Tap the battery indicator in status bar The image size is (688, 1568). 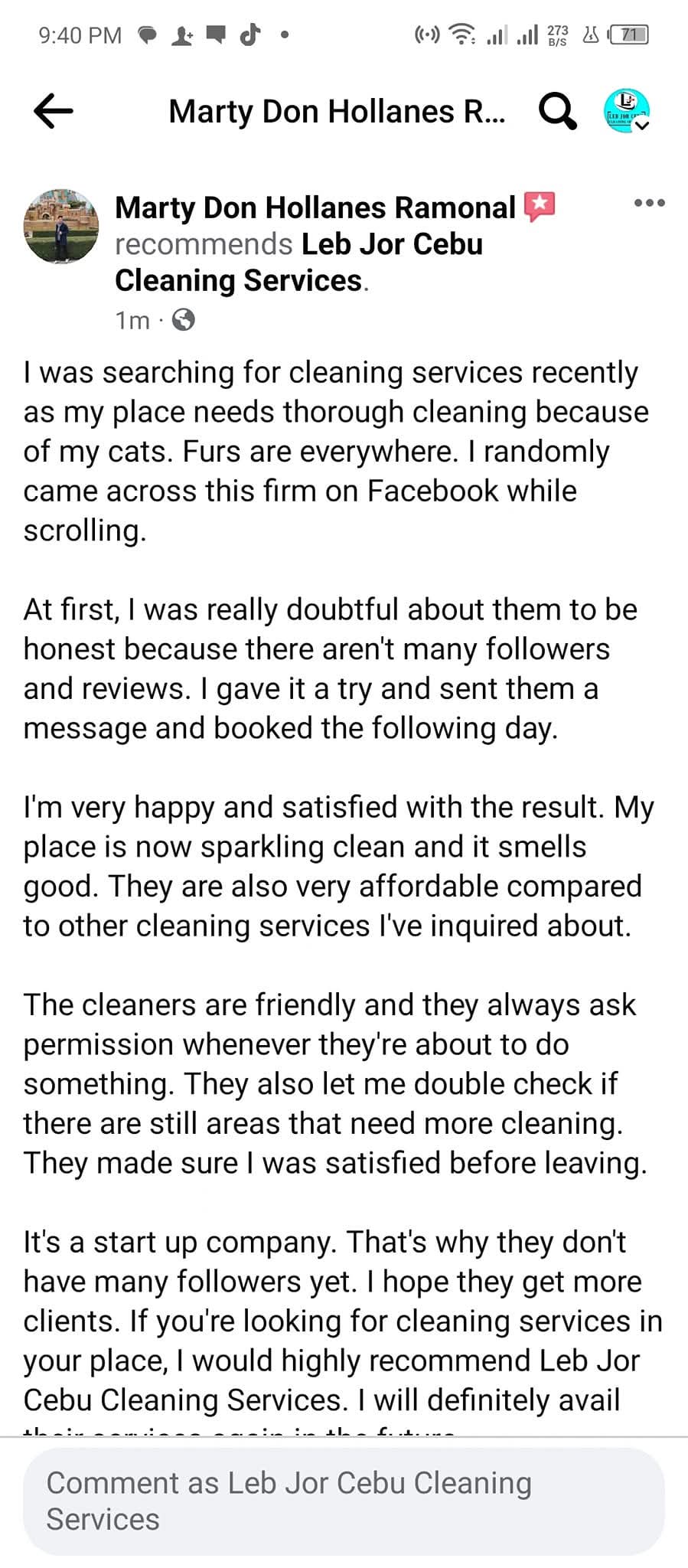(629, 34)
